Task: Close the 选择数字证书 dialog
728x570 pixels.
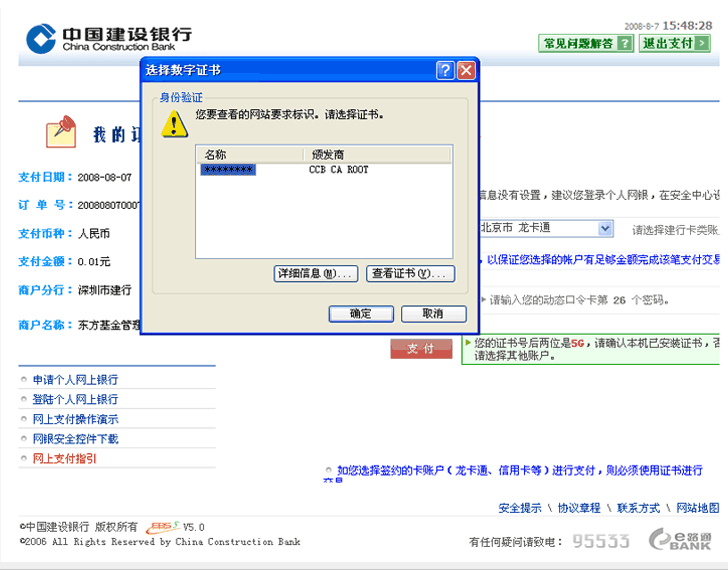Action: [x=466, y=71]
